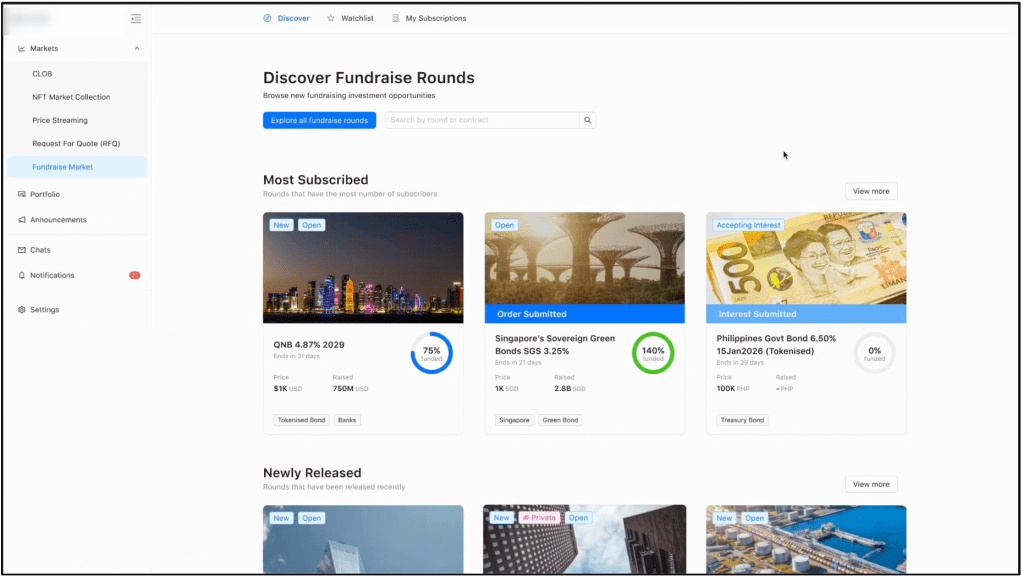Click the Chats envelope icon
1023x577 pixels.
22,250
